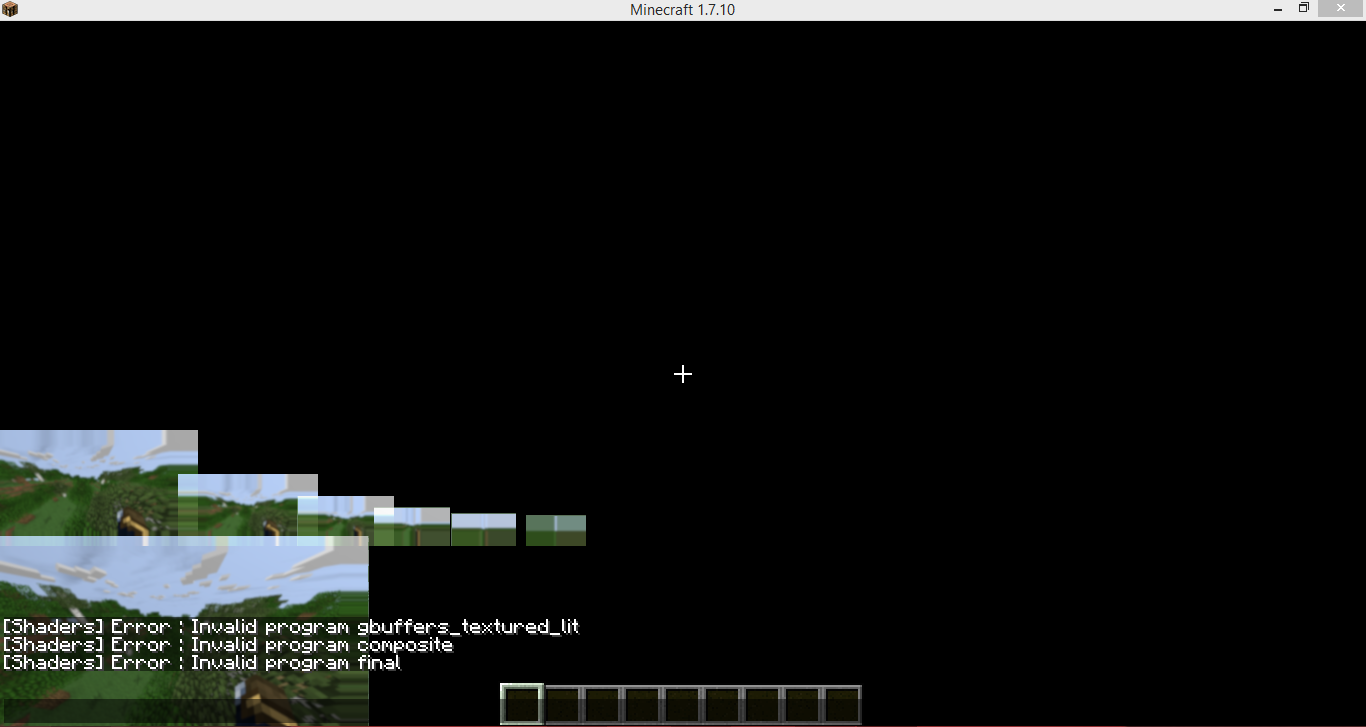Click the Invalid program final error line
This screenshot has width=1366, height=727.
tap(202, 663)
